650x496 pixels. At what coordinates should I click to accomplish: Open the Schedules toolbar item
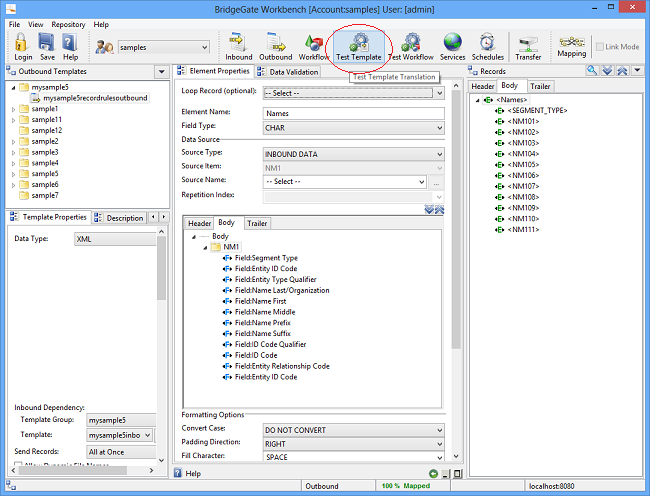[x=488, y=46]
